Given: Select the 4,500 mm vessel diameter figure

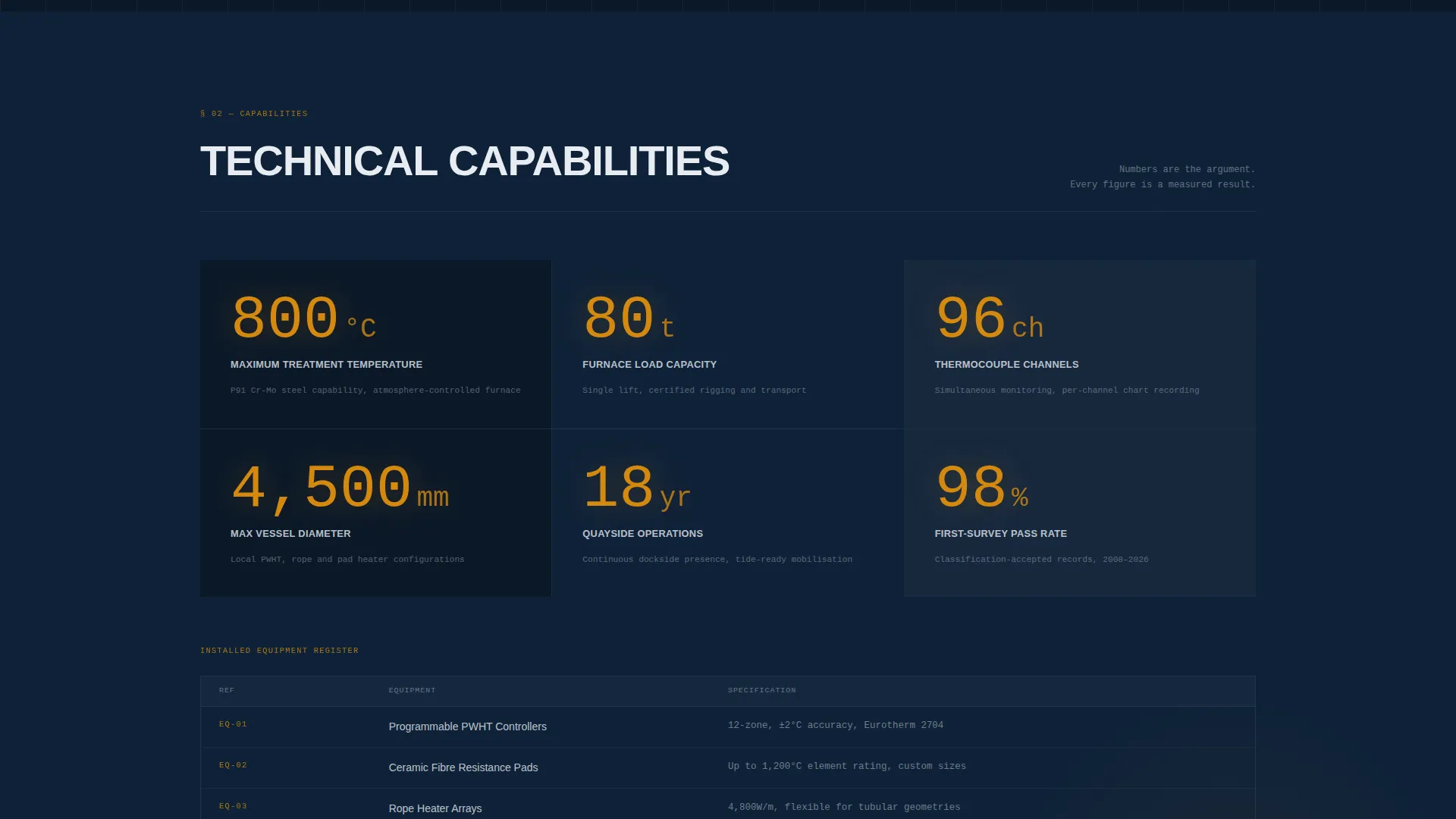Looking at the screenshot, I should pos(340,488).
